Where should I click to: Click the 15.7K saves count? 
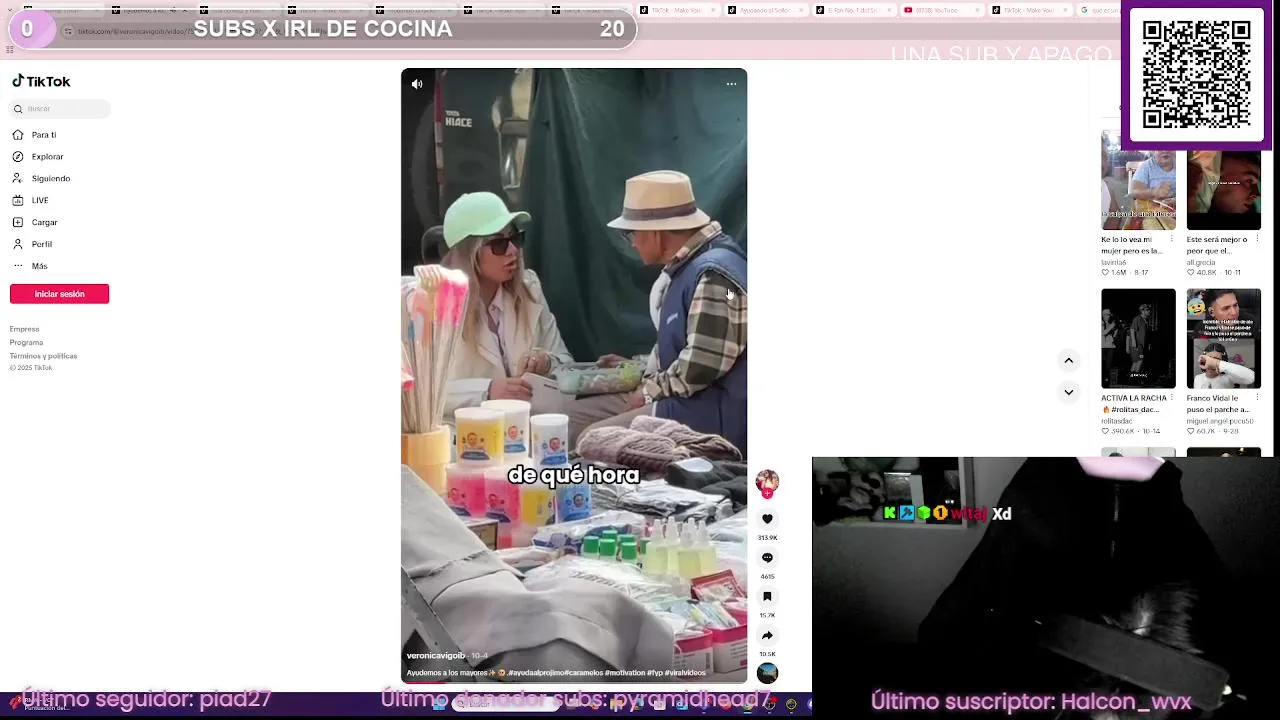click(767, 616)
